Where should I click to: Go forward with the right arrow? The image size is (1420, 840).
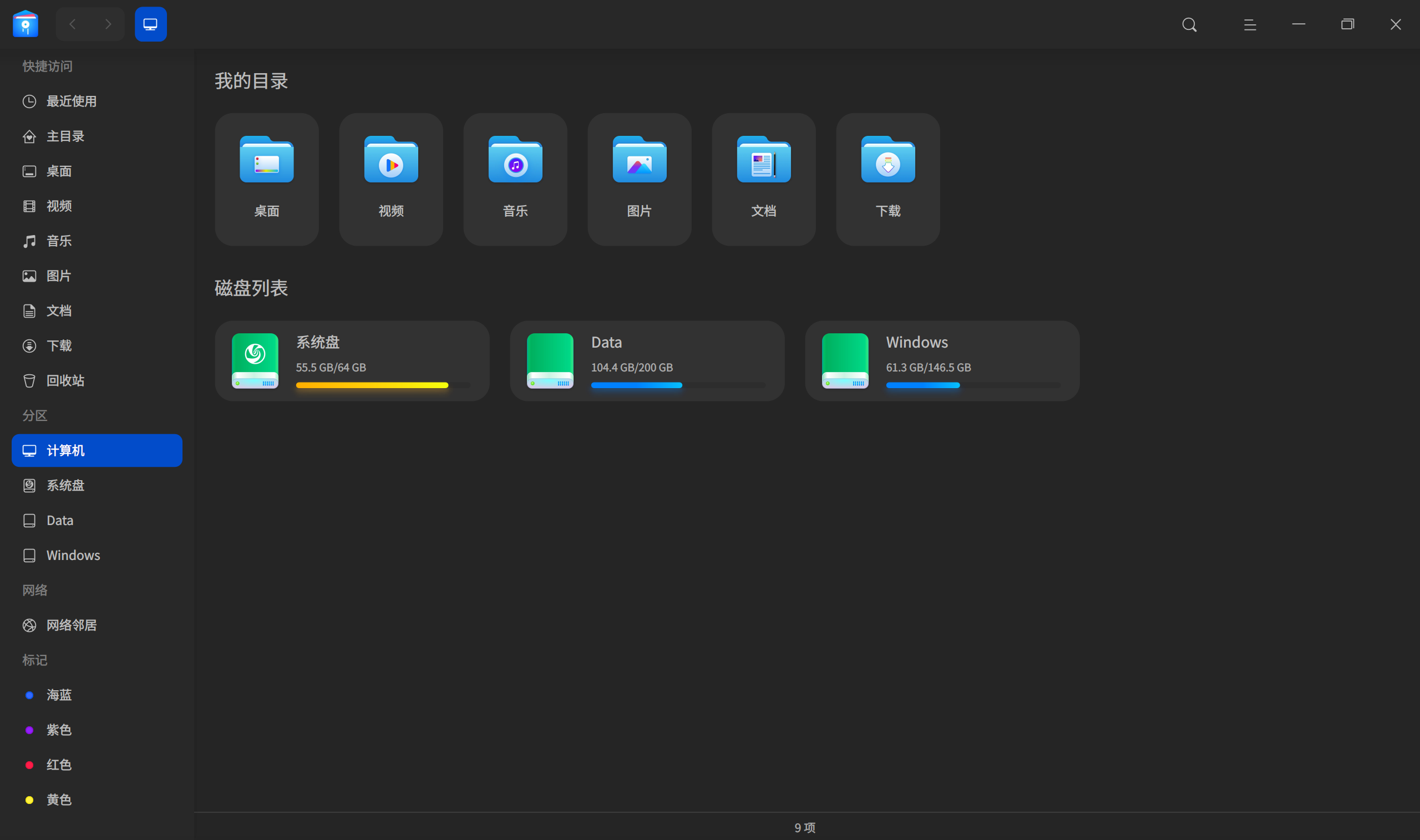tap(108, 24)
